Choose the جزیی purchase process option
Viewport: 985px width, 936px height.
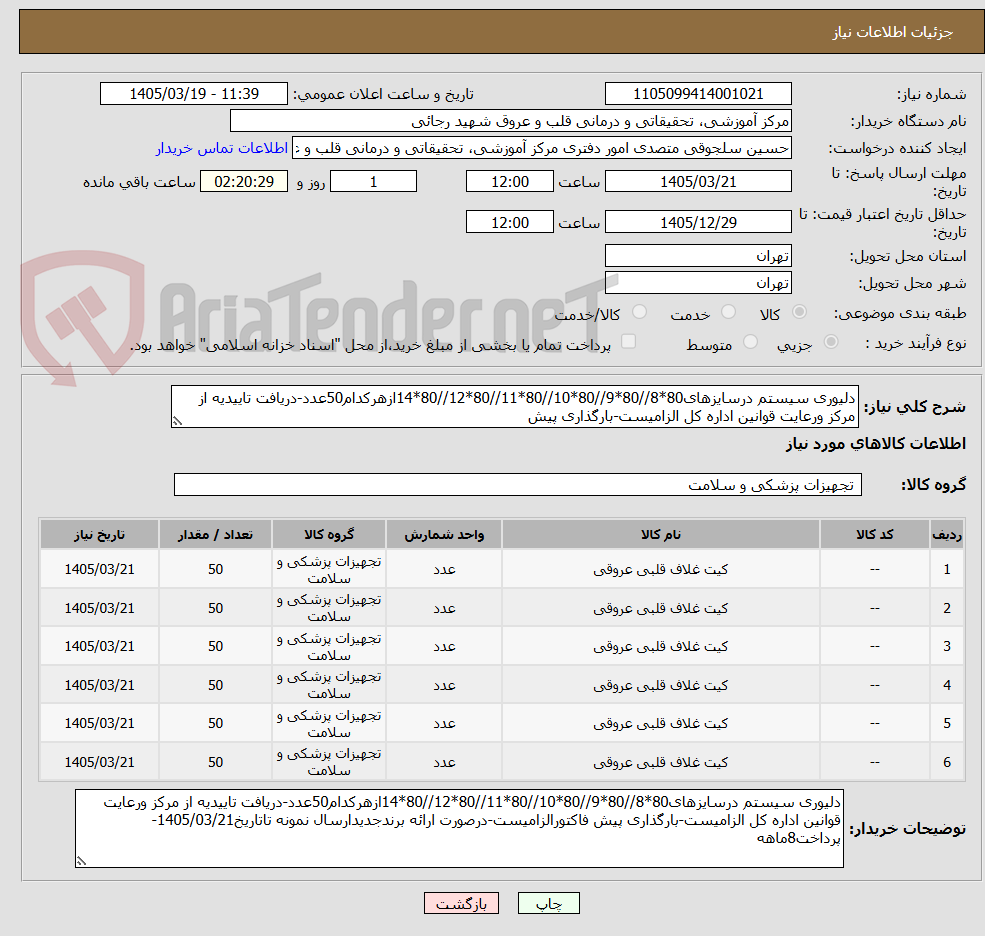[830, 342]
